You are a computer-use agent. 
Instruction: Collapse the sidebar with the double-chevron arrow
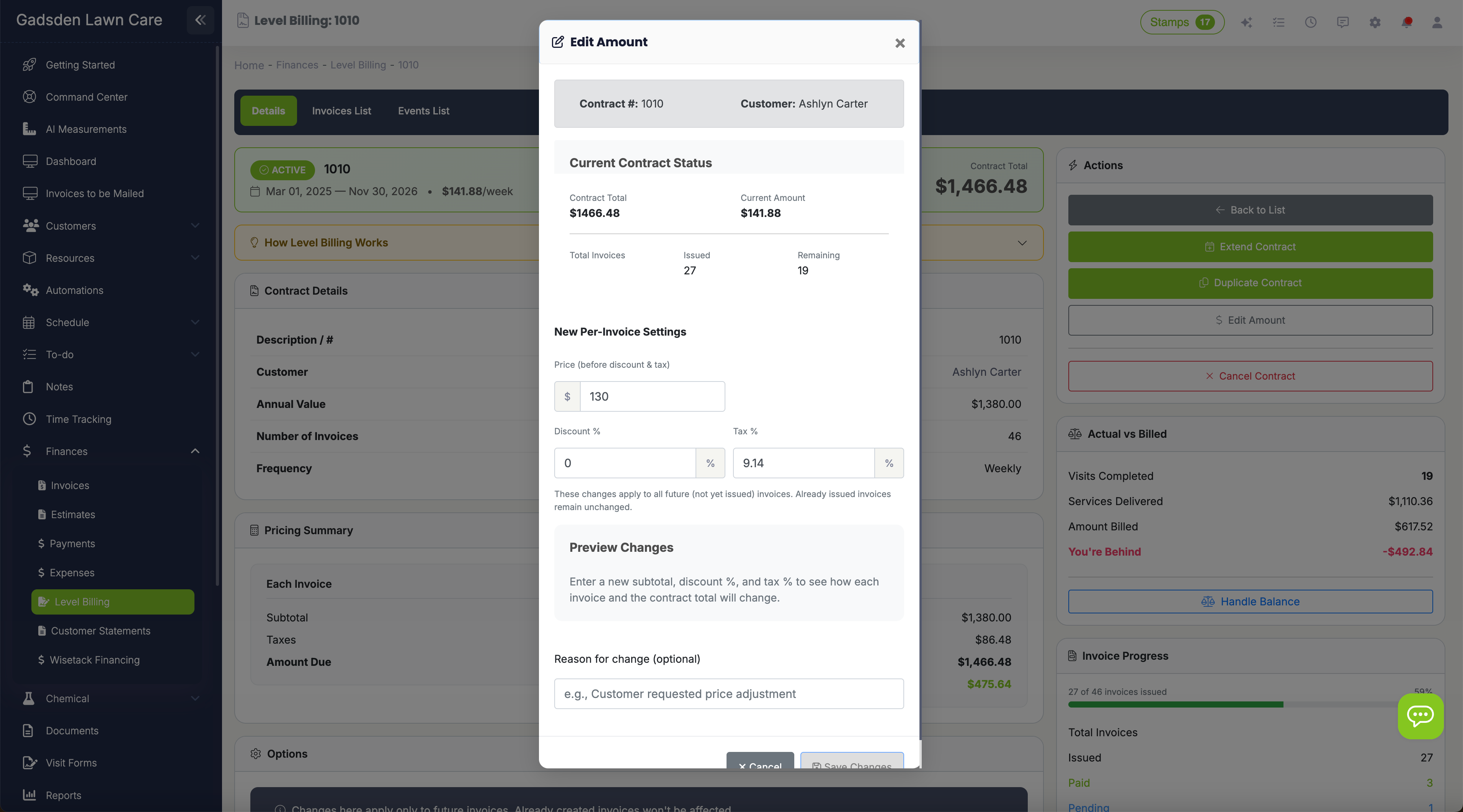[x=200, y=20]
